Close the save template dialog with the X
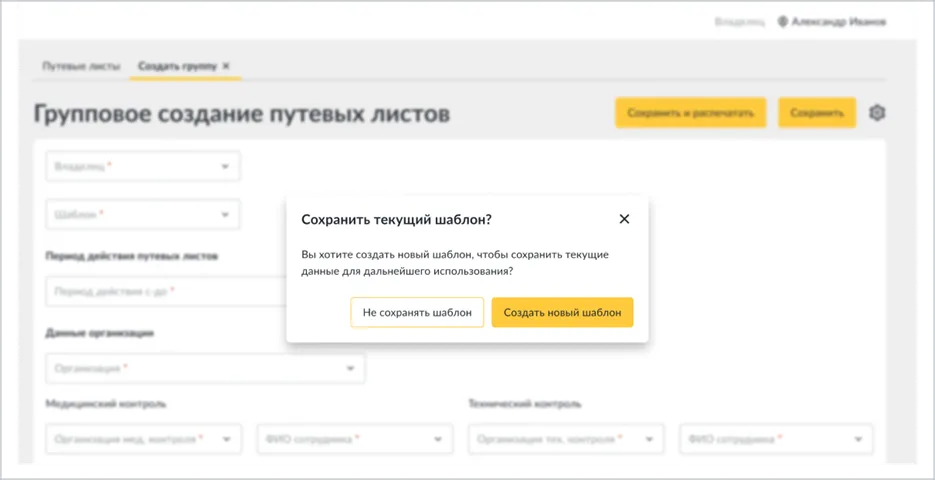 [x=624, y=219]
